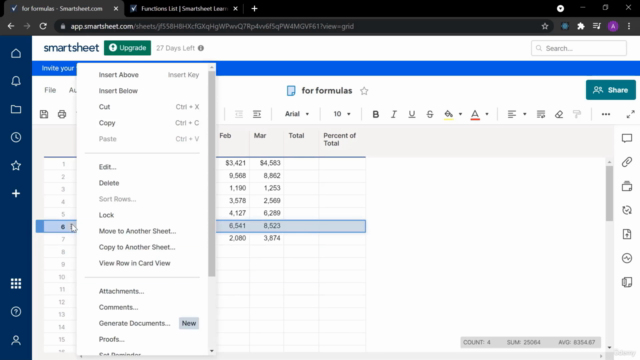Viewport: 640px width, 360px height.
Task: Expand the alignment dropdown arrow
Action: click(x=524, y=114)
